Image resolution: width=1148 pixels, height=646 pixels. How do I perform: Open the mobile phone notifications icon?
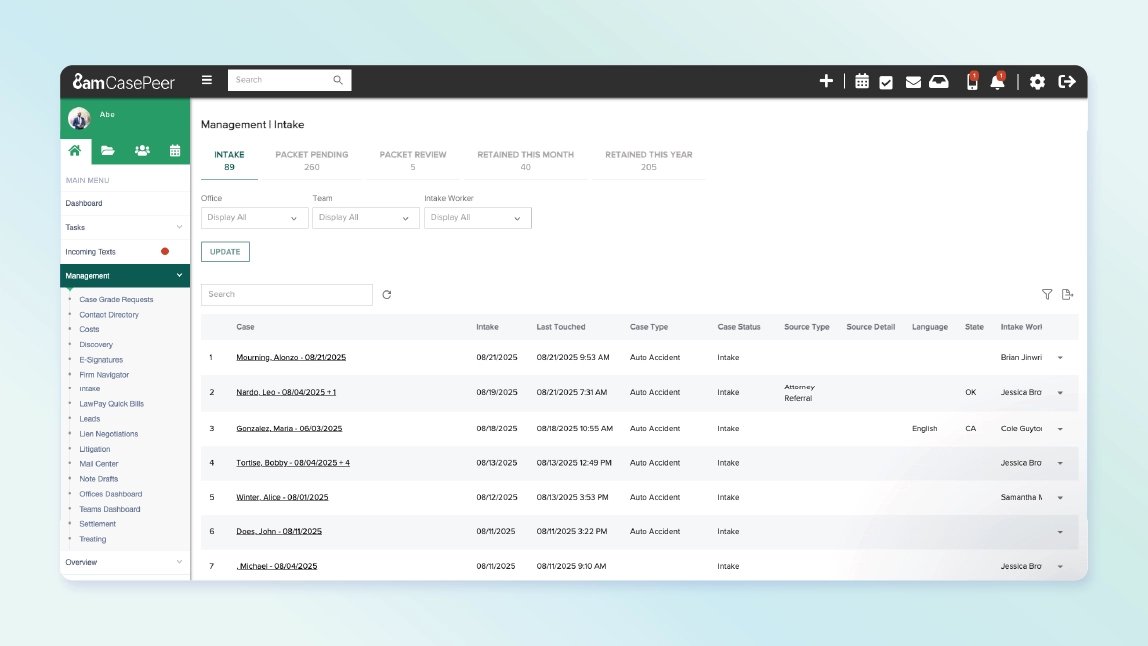click(x=972, y=81)
